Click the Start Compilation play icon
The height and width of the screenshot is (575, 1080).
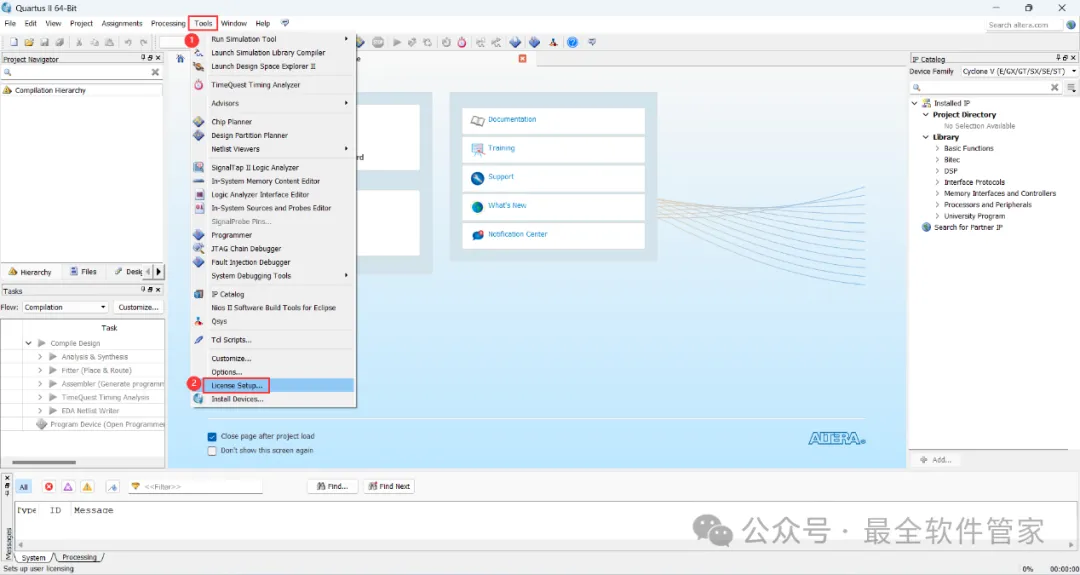click(x=397, y=42)
